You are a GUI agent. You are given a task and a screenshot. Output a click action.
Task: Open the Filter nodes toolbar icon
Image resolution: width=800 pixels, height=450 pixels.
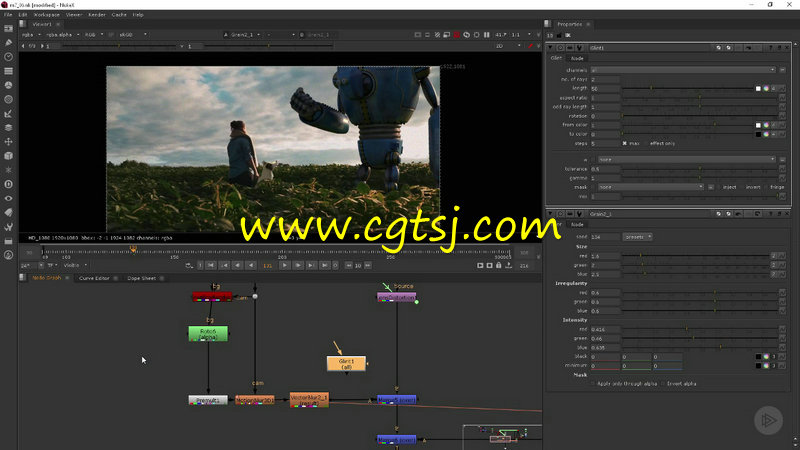point(8,99)
